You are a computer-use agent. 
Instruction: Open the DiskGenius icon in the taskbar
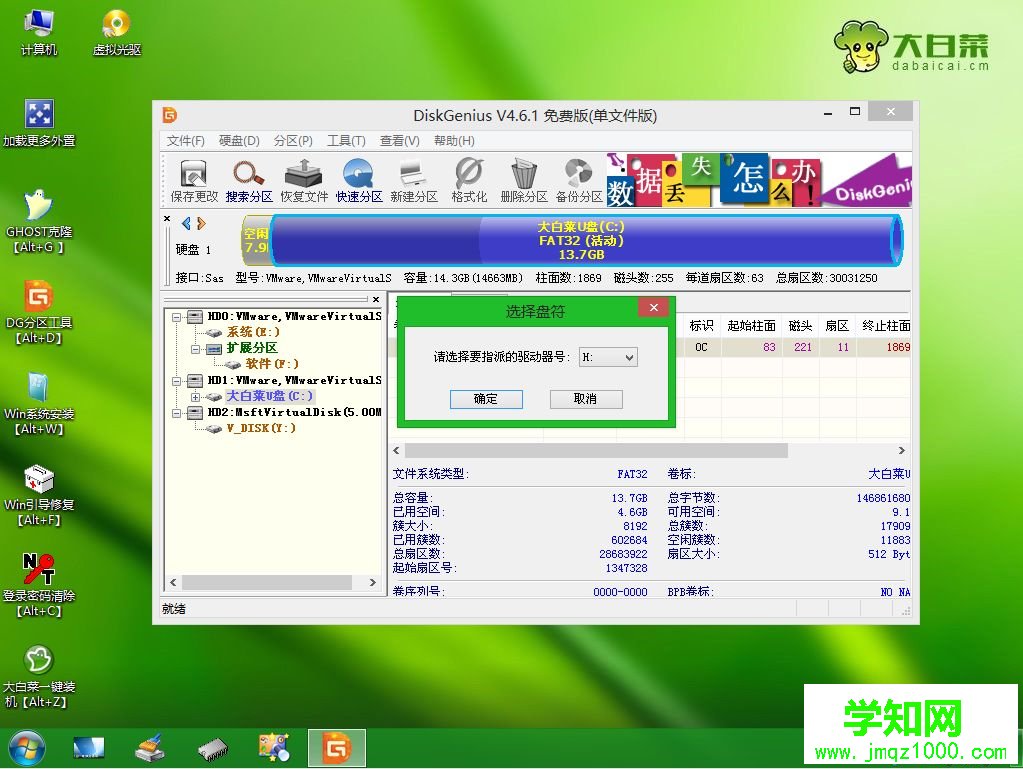pyautogui.click(x=336, y=747)
